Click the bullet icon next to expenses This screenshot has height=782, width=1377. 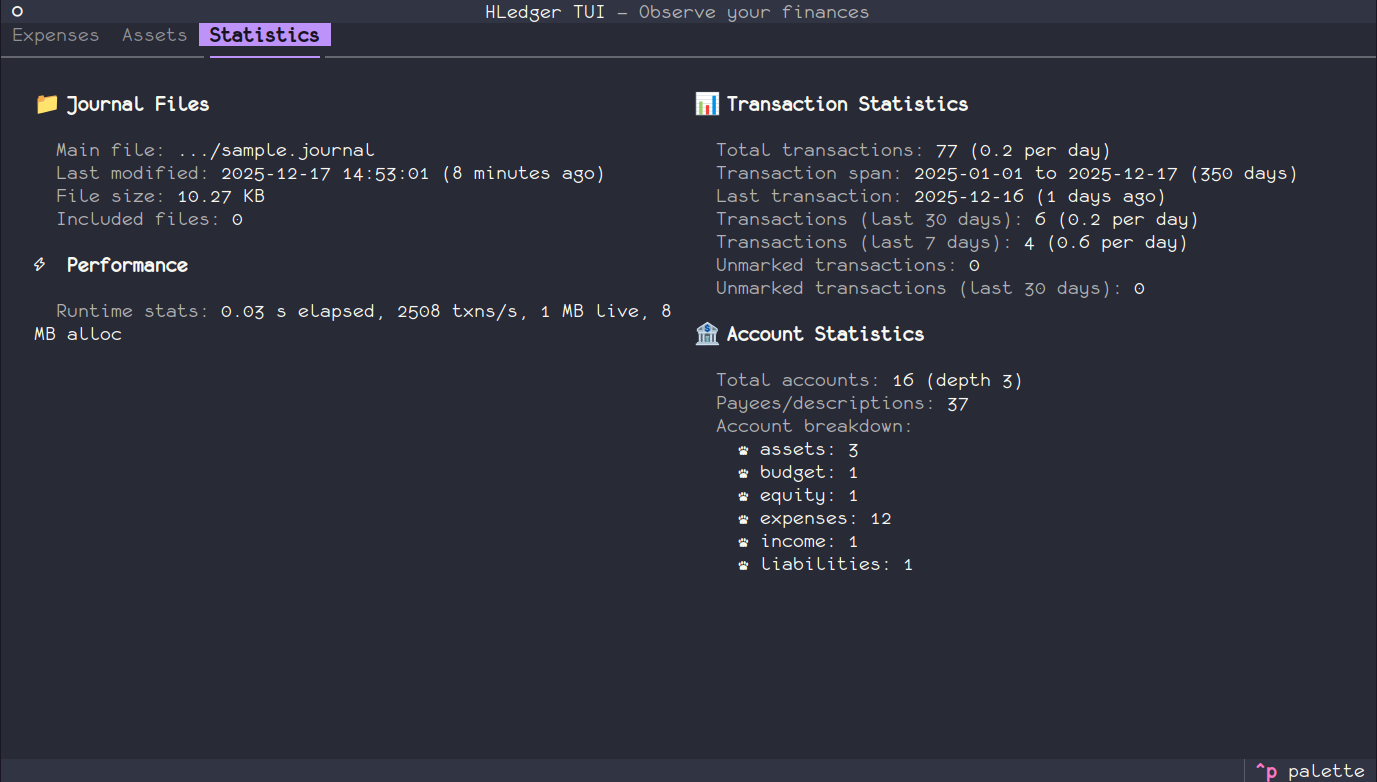743,519
